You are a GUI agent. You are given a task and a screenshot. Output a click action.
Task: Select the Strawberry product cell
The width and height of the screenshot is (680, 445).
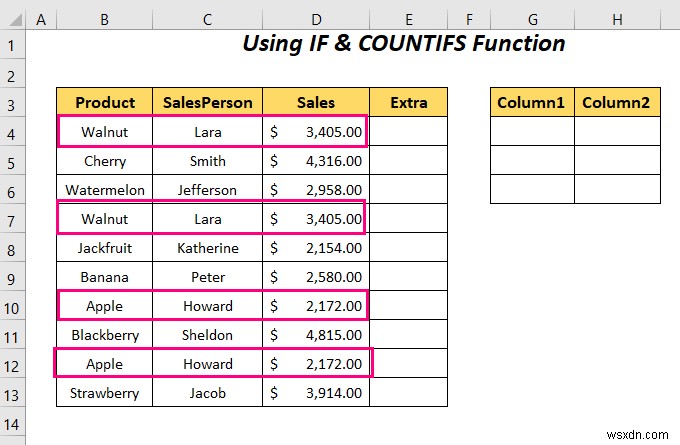[105, 393]
